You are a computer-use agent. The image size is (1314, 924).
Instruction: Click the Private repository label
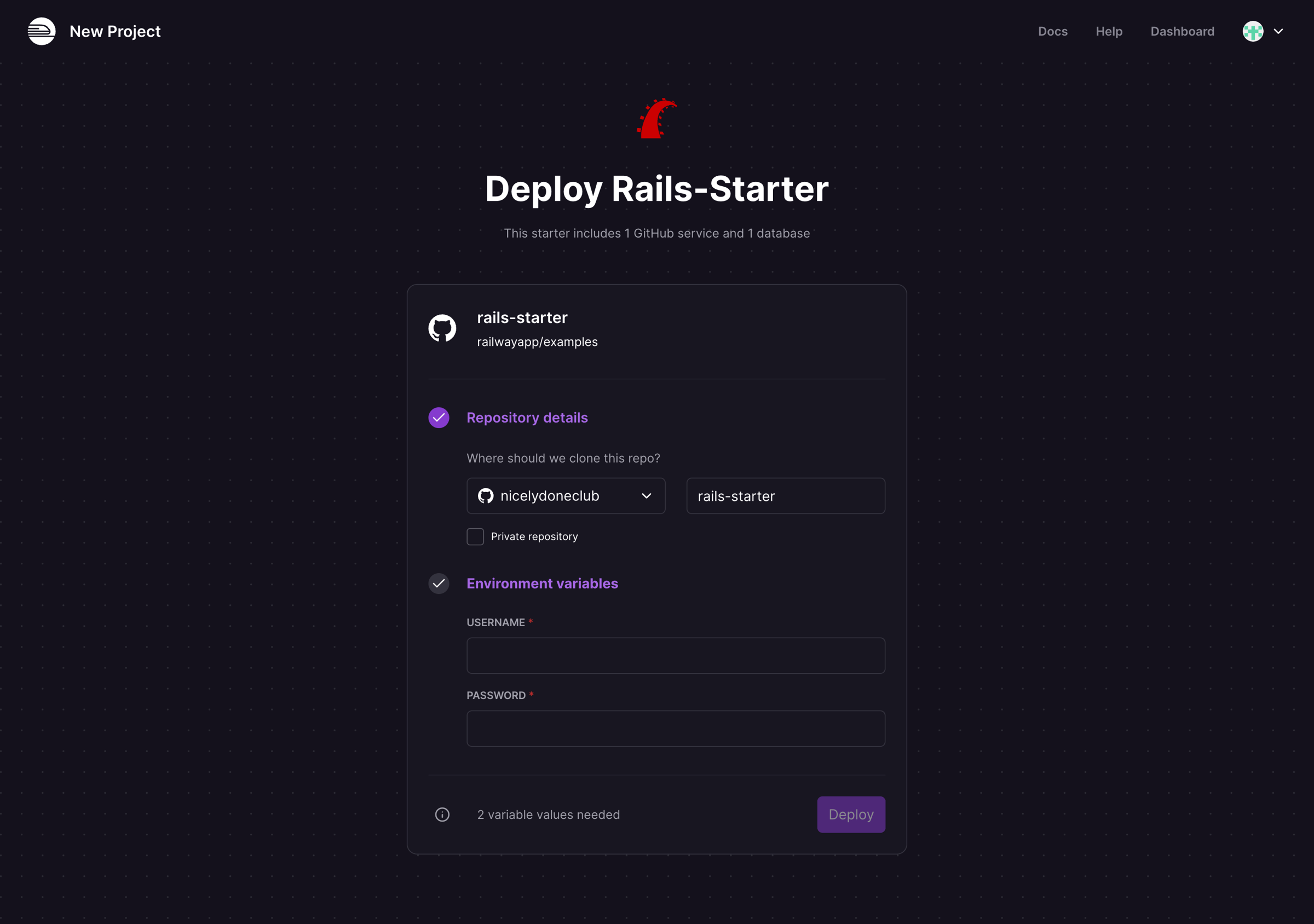[534, 536]
